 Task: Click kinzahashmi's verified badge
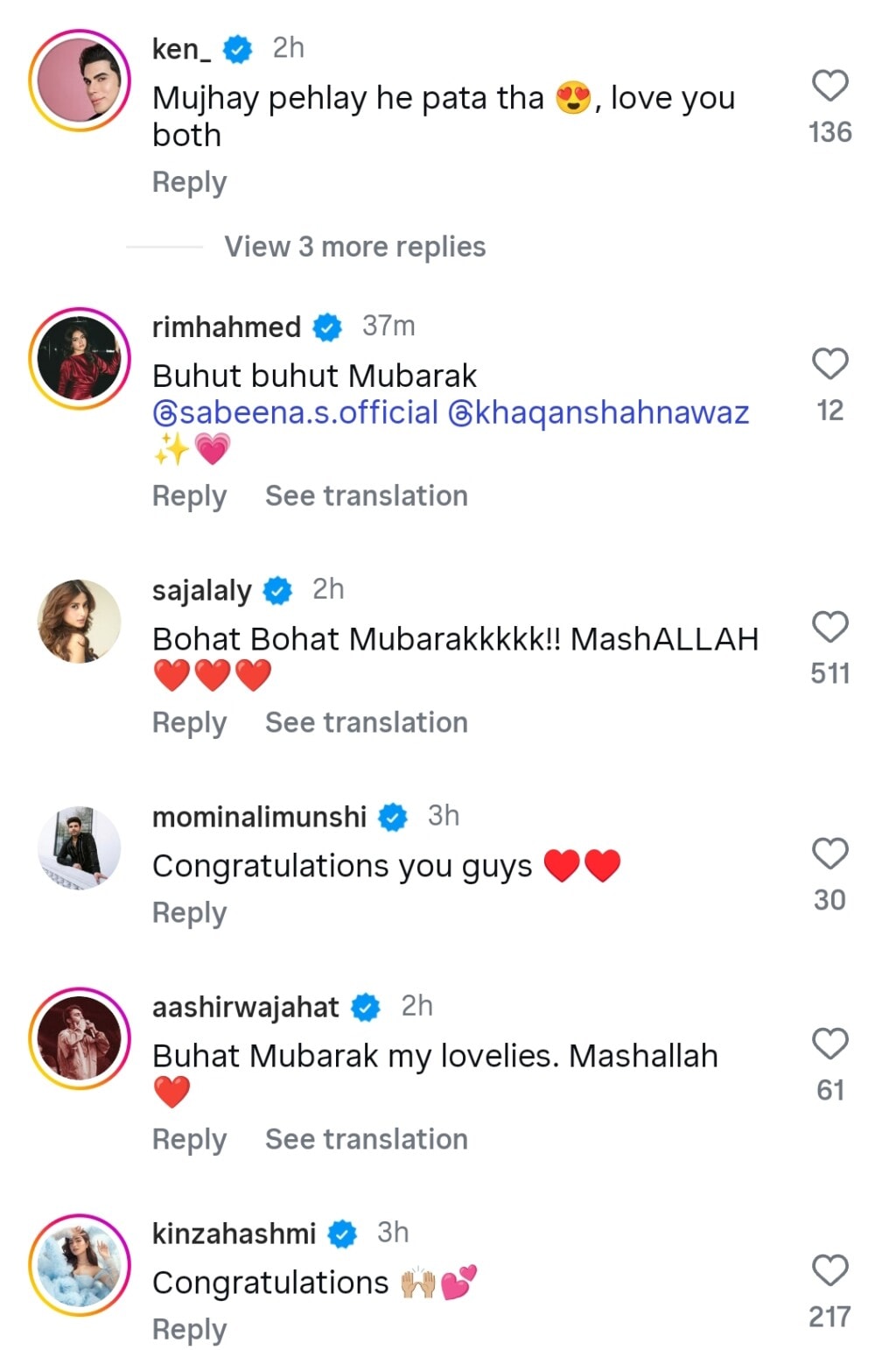(x=343, y=1234)
